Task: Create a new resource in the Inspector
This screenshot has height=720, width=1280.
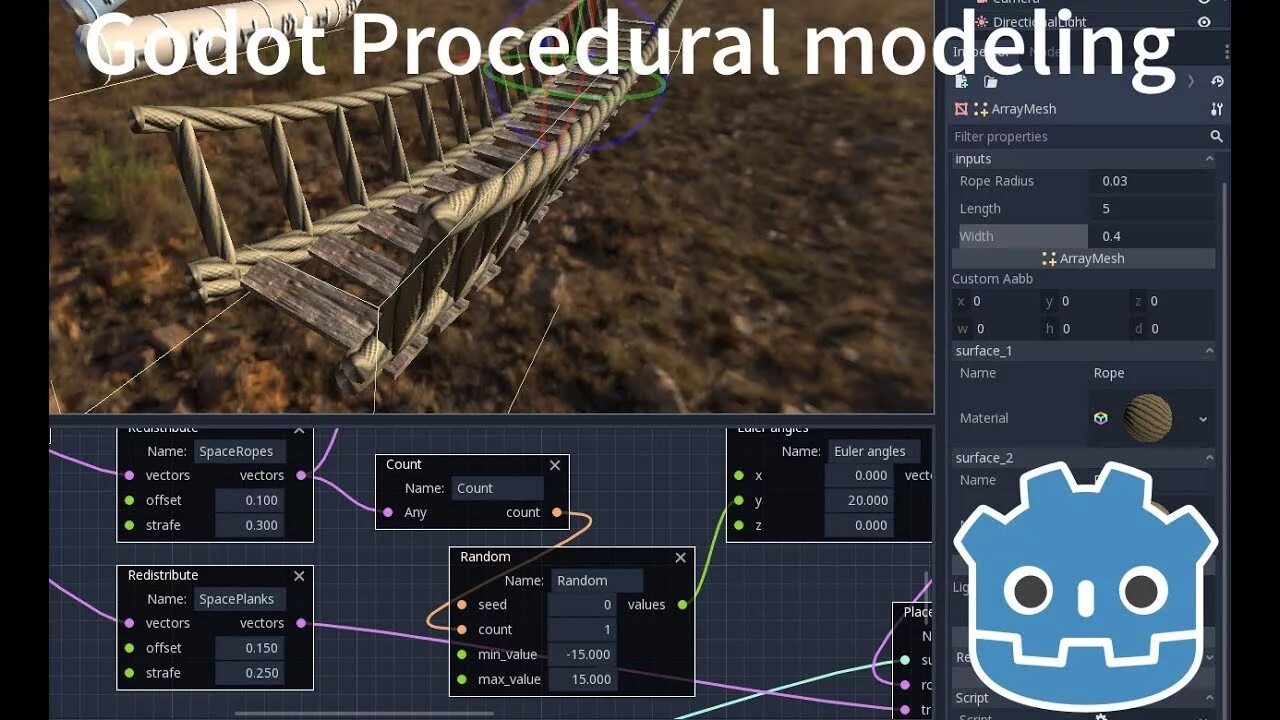Action: tap(962, 82)
